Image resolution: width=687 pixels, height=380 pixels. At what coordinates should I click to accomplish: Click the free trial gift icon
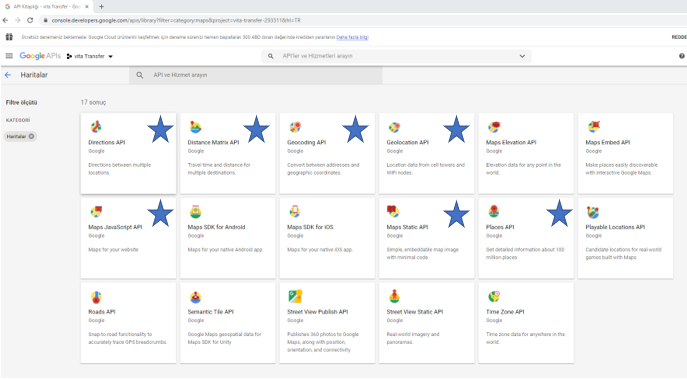coord(9,37)
